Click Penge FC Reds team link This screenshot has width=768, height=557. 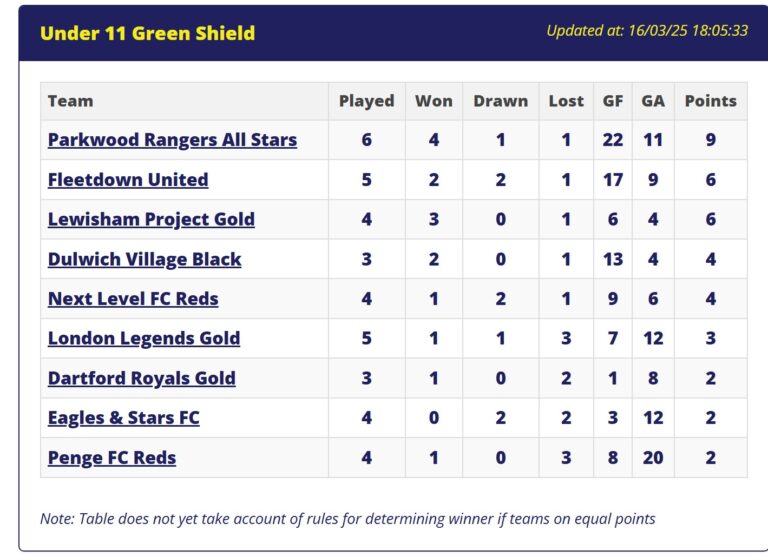[x=112, y=458]
